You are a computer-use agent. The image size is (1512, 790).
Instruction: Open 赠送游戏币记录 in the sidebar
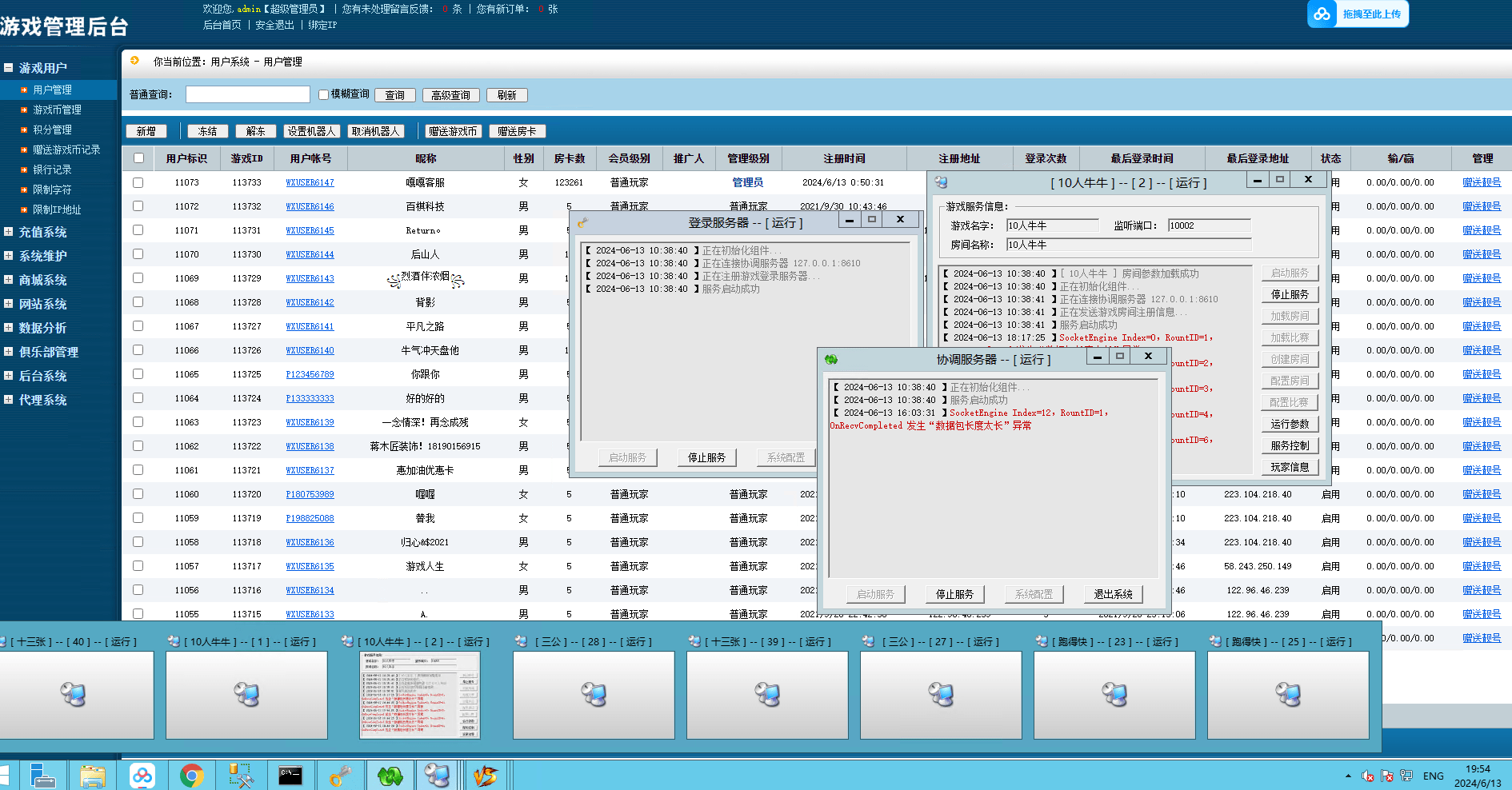pos(66,150)
